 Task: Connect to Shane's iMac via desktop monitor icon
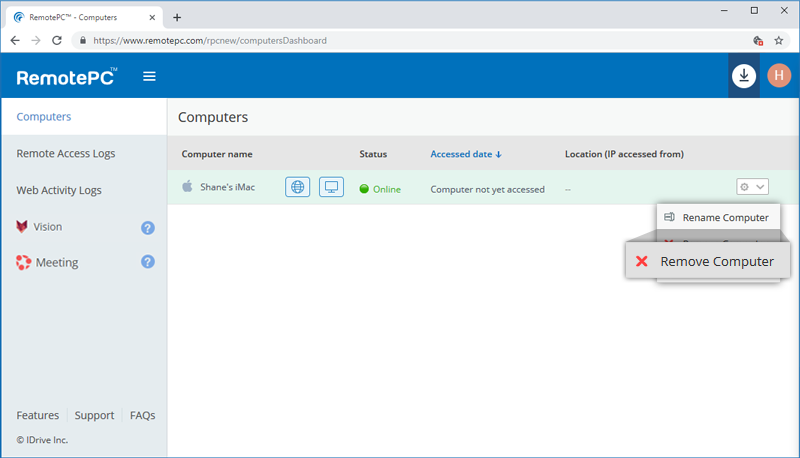coord(331,187)
